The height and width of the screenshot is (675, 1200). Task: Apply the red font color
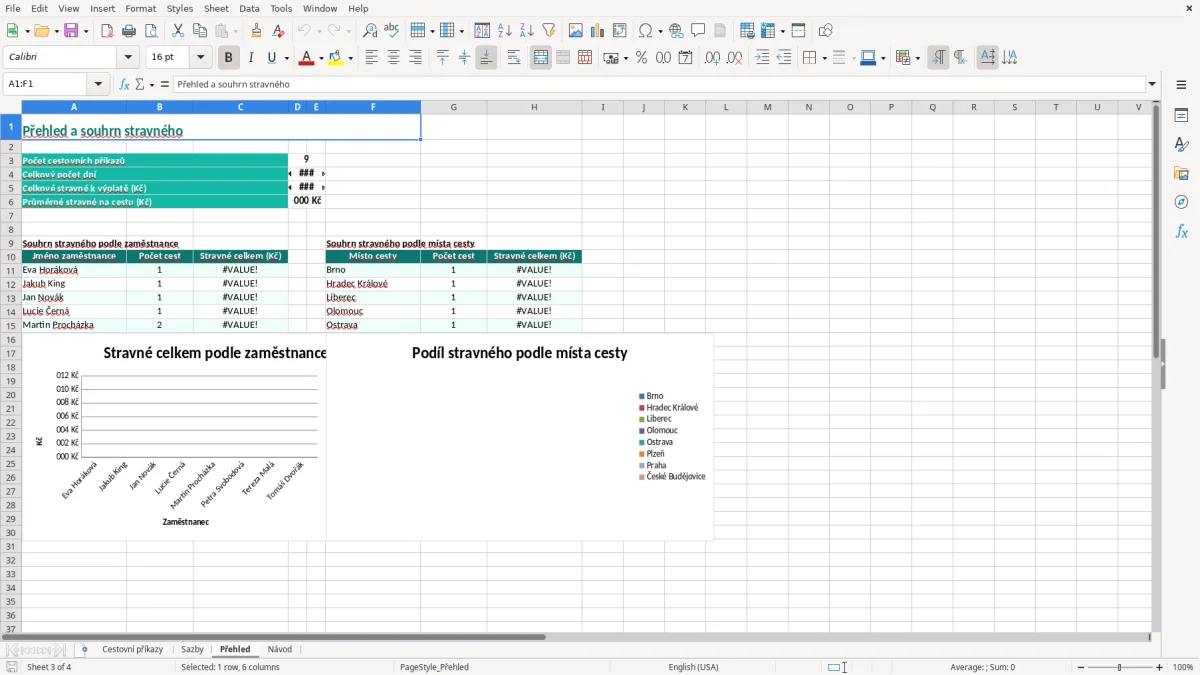point(306,58)
